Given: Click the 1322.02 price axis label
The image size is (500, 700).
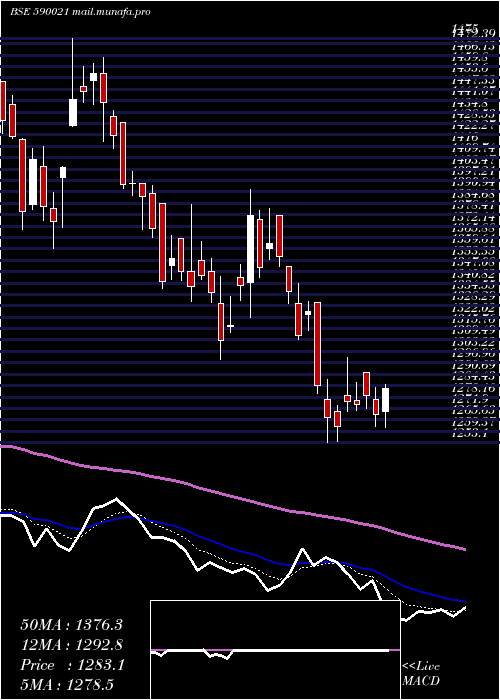Looking at the screenshot, I should (x=472, y=308).
